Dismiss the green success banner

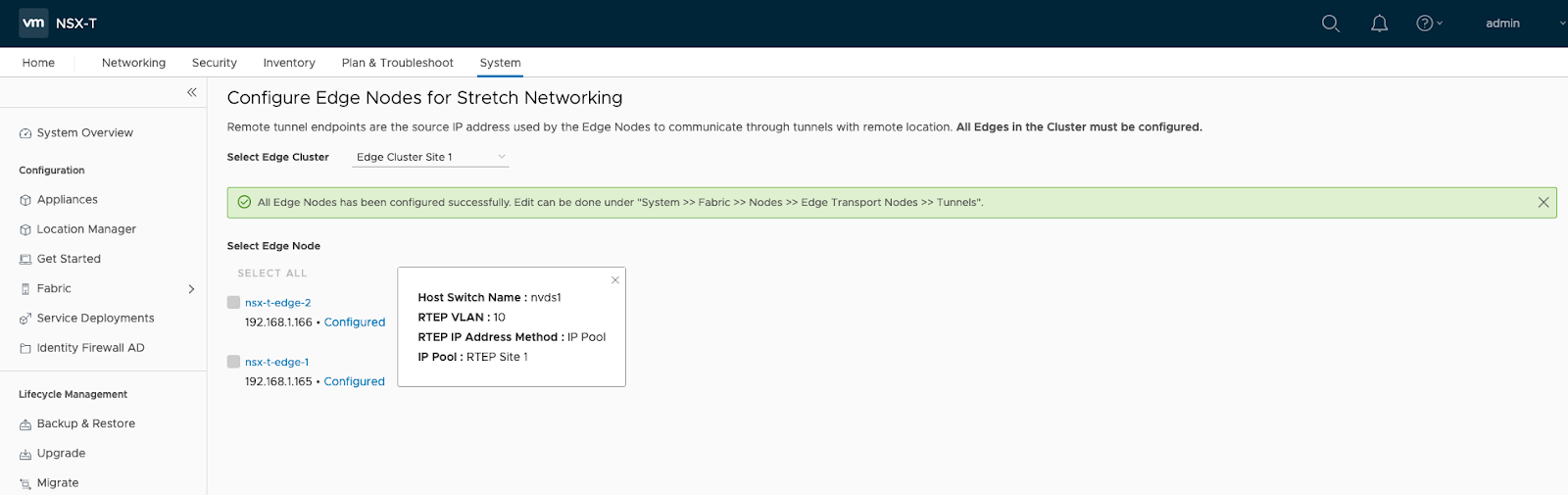1543,203
